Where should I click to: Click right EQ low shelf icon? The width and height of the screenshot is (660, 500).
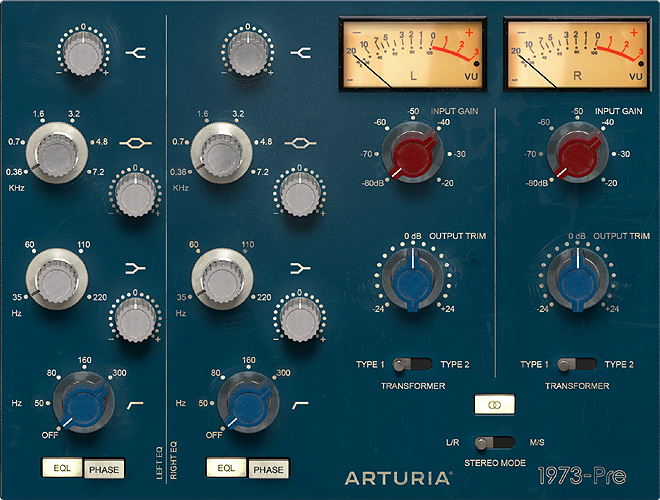(298, 268)
